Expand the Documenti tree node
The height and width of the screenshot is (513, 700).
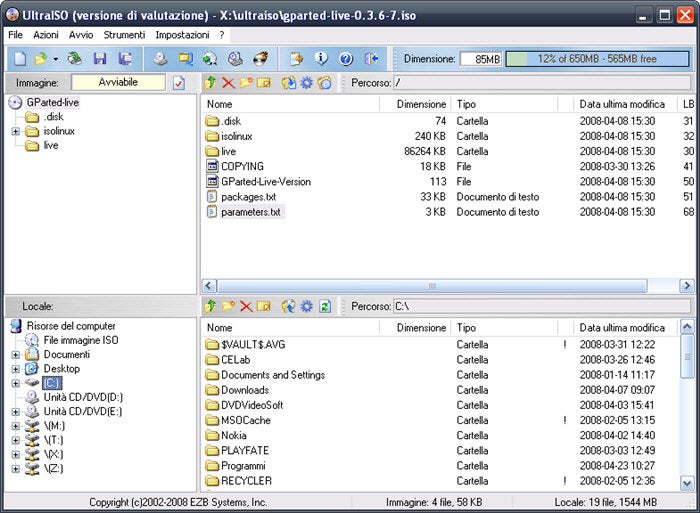(16, 355)
